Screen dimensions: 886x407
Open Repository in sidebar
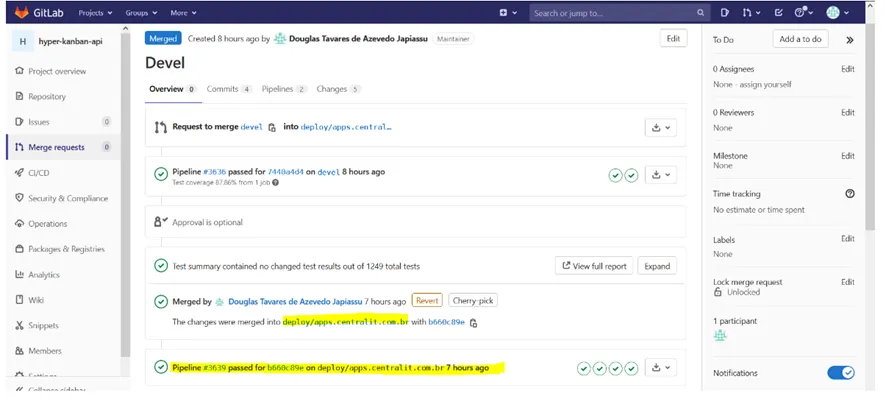47,97
